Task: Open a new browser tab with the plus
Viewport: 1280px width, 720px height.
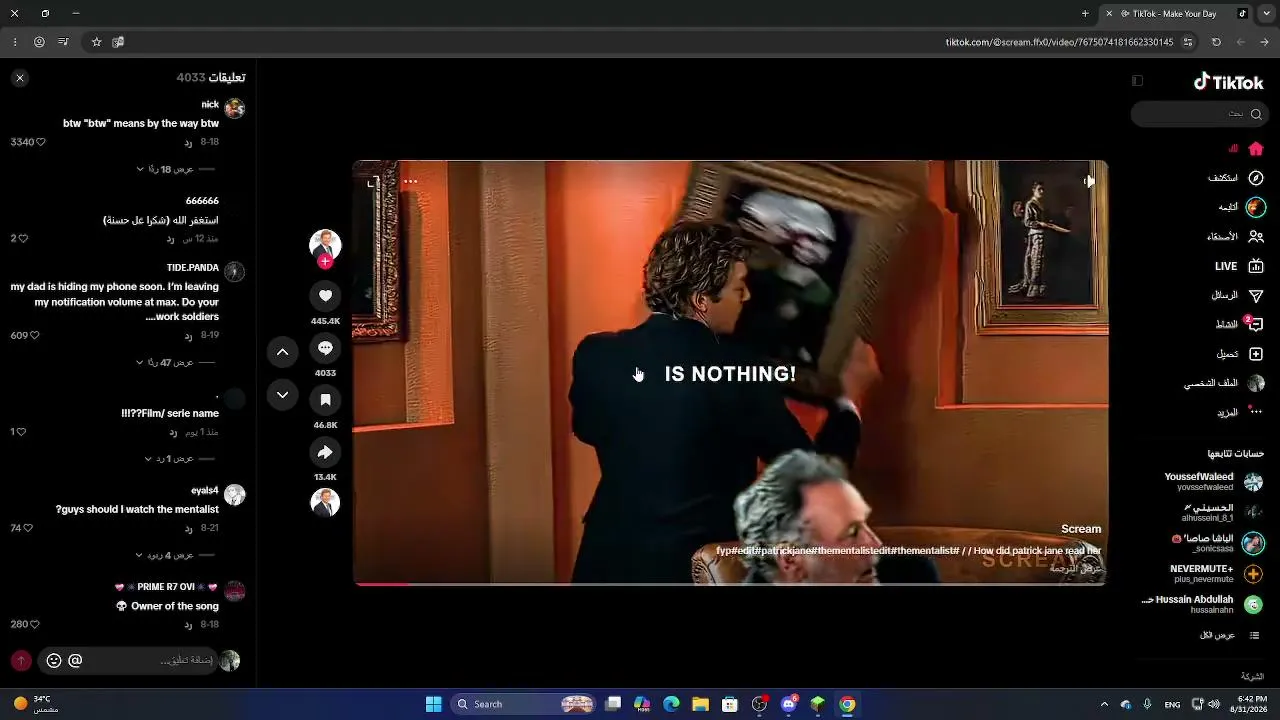Action: point(1085,14)
